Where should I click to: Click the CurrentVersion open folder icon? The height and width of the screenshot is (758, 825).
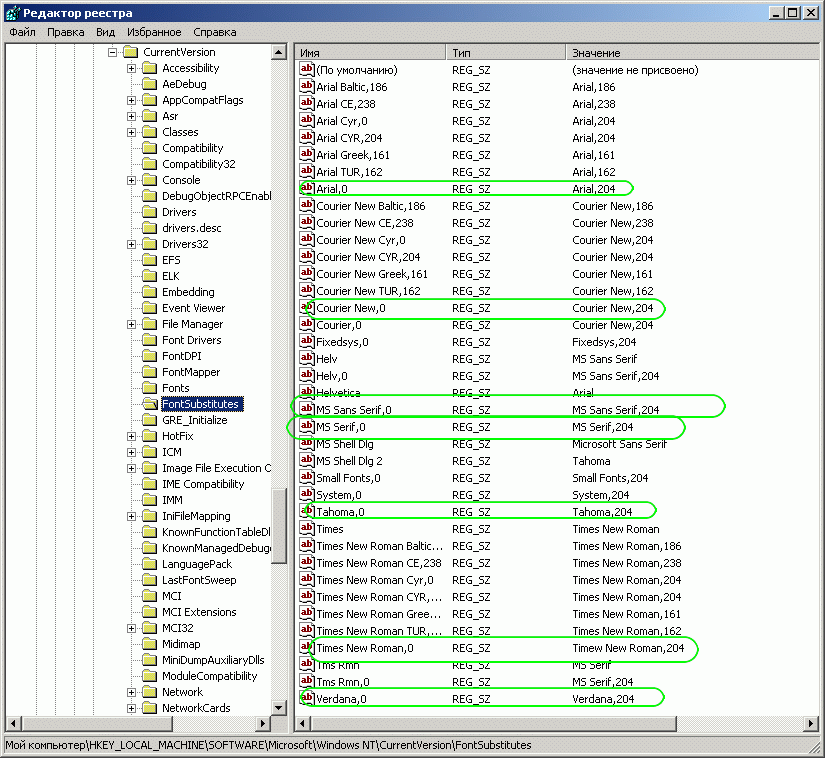(x=130, y=52)
